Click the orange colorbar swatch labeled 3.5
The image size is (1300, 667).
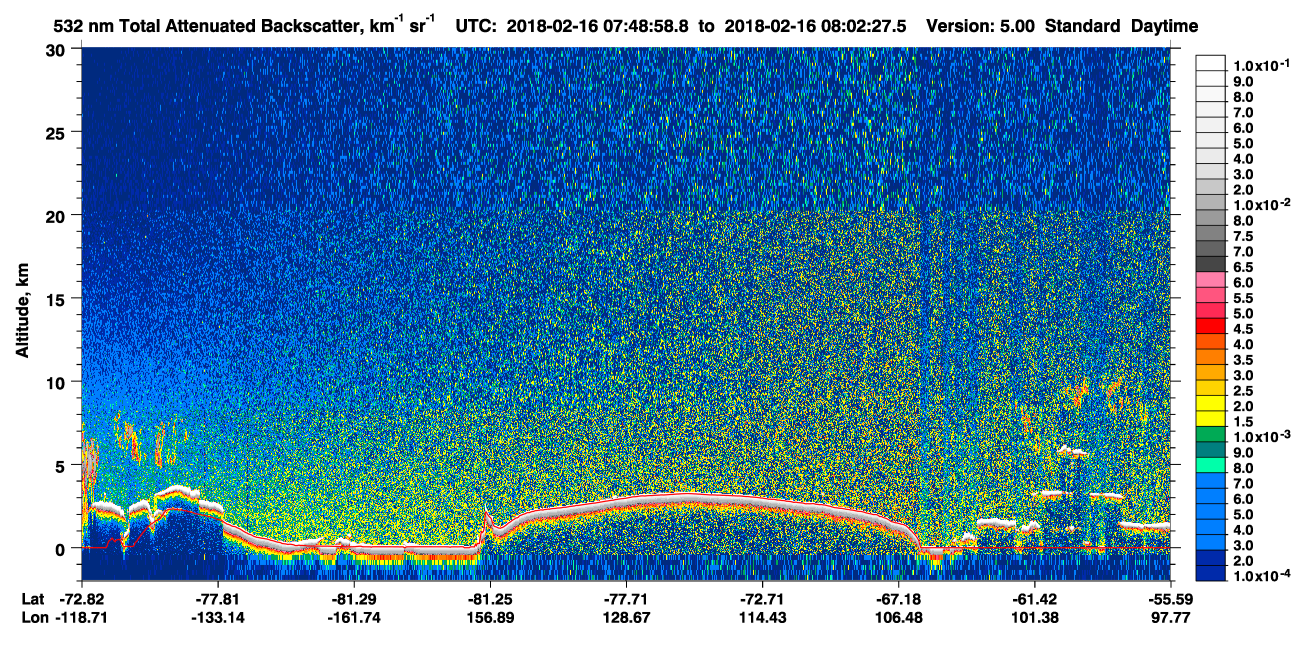1210,358
